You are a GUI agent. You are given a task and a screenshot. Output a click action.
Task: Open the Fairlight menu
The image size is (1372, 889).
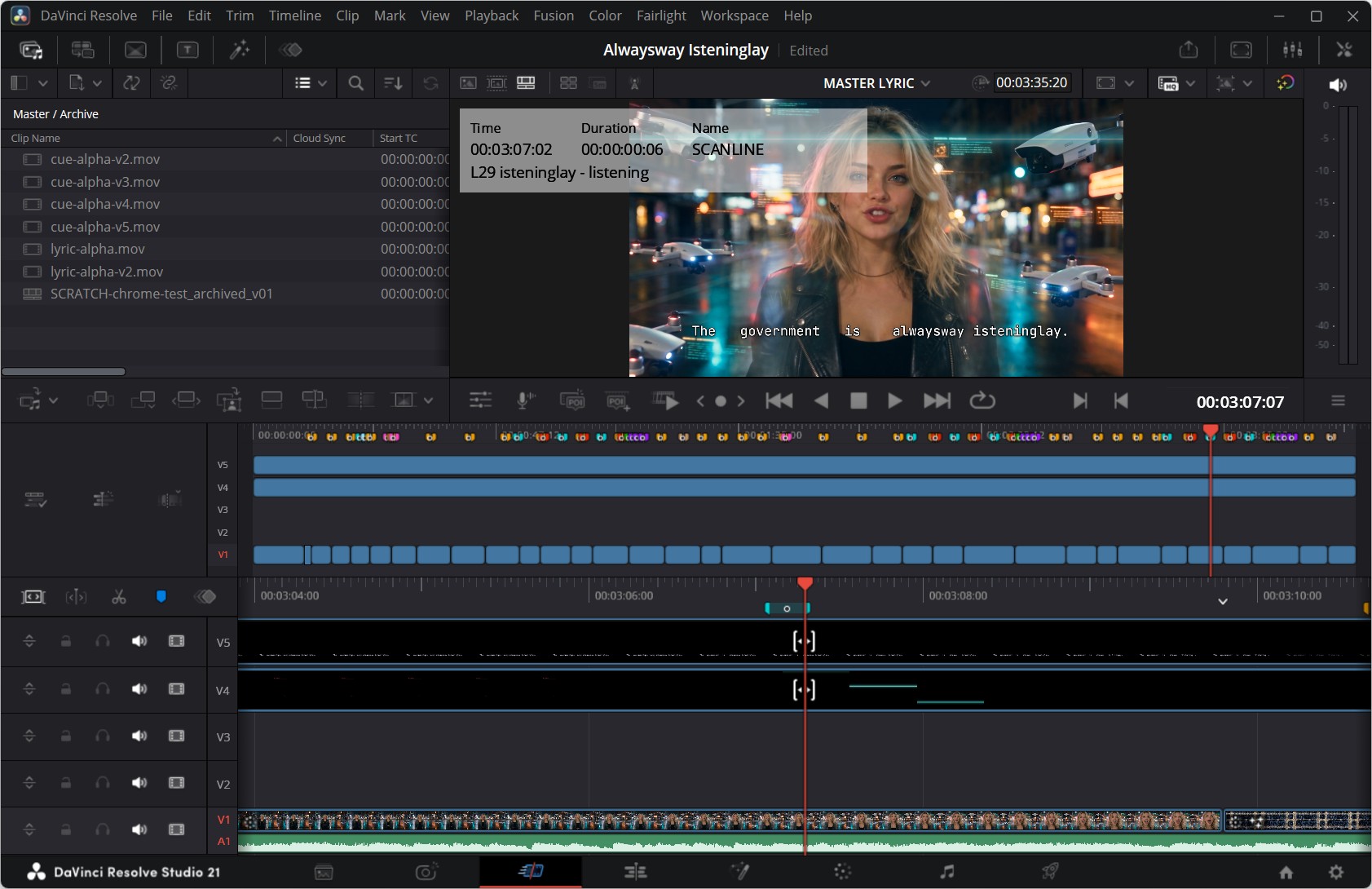[x=661, y=15]
